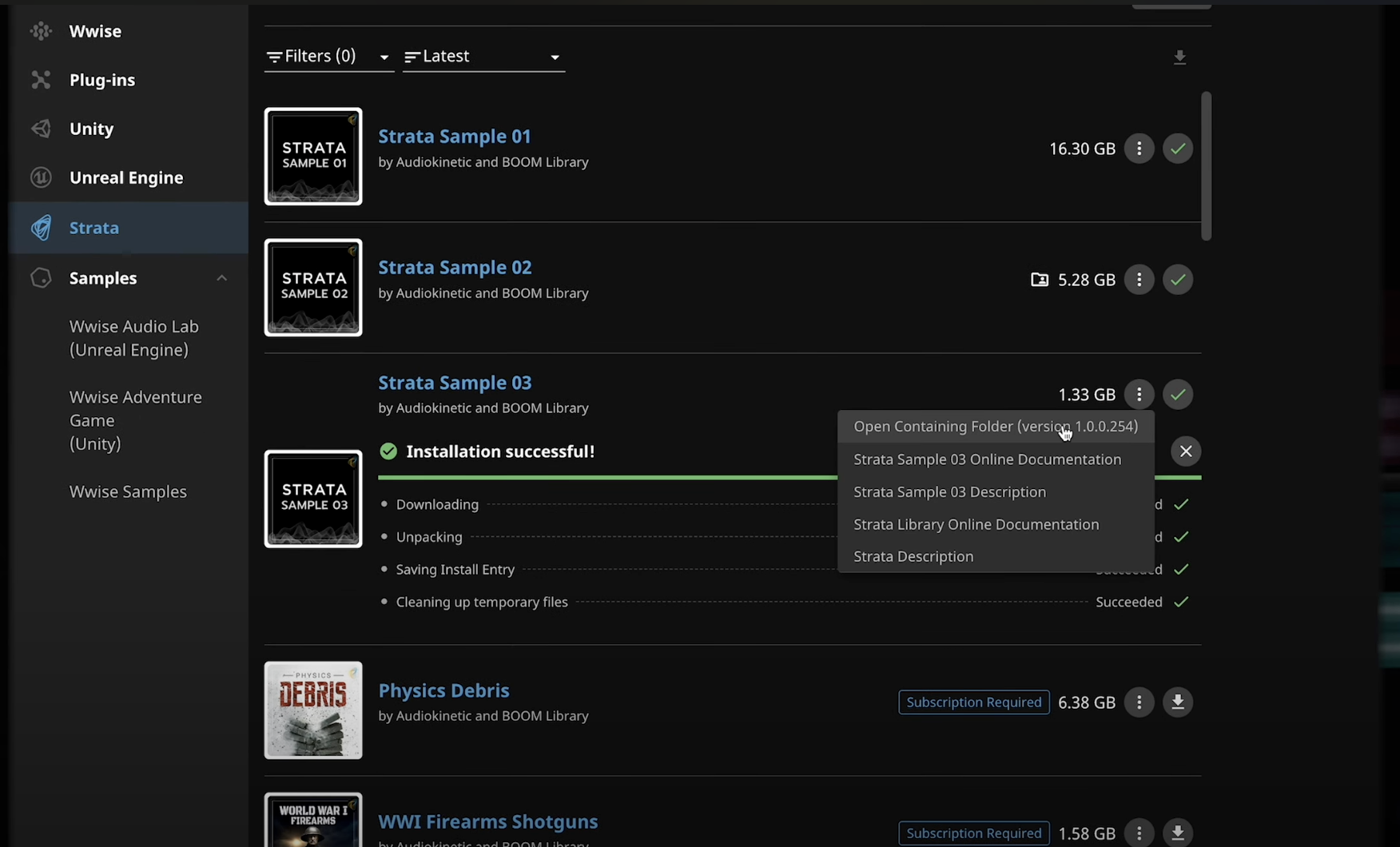Open the Strata Sample 01 title link
This screenshot has width=1400, height=847.
click(455, 137)
